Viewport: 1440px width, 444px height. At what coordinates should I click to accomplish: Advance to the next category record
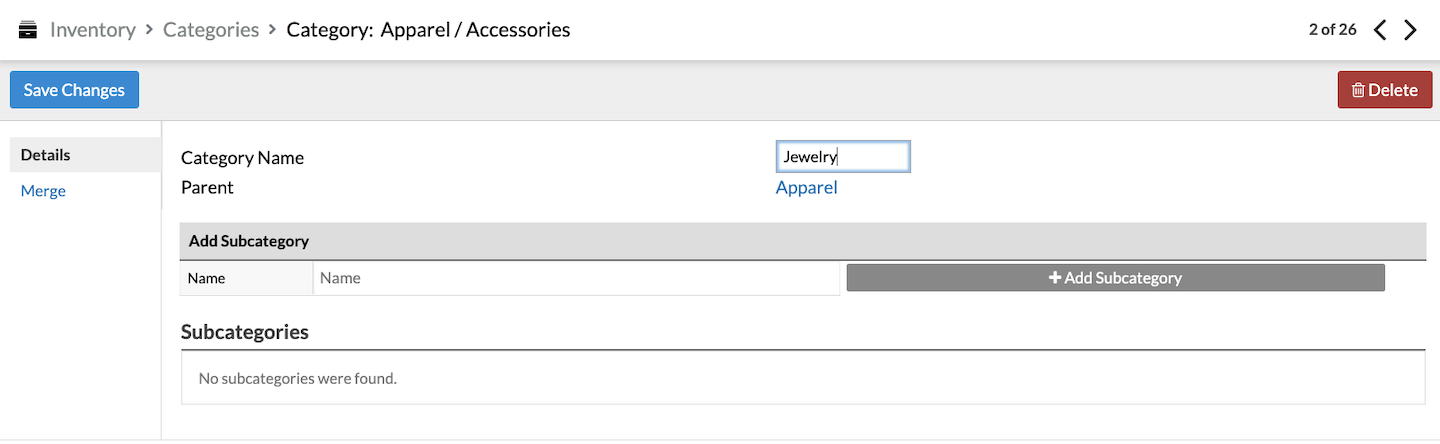click(x=1411, y=30)
